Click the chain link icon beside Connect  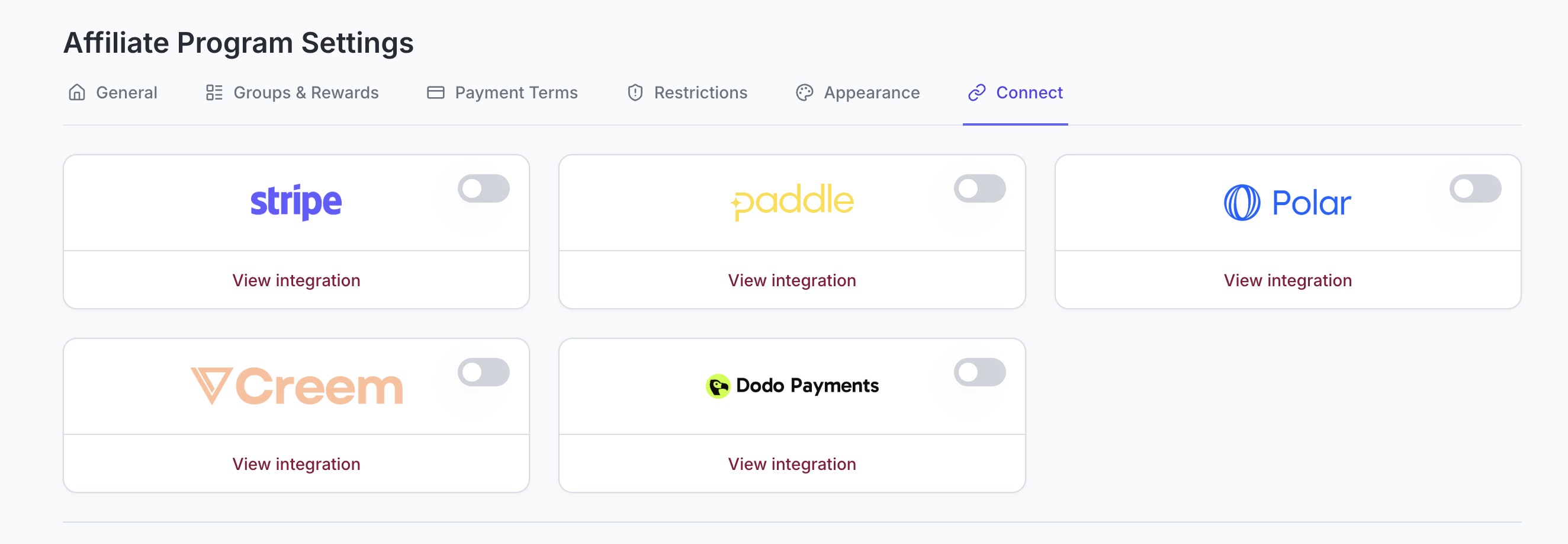(976, 92)
